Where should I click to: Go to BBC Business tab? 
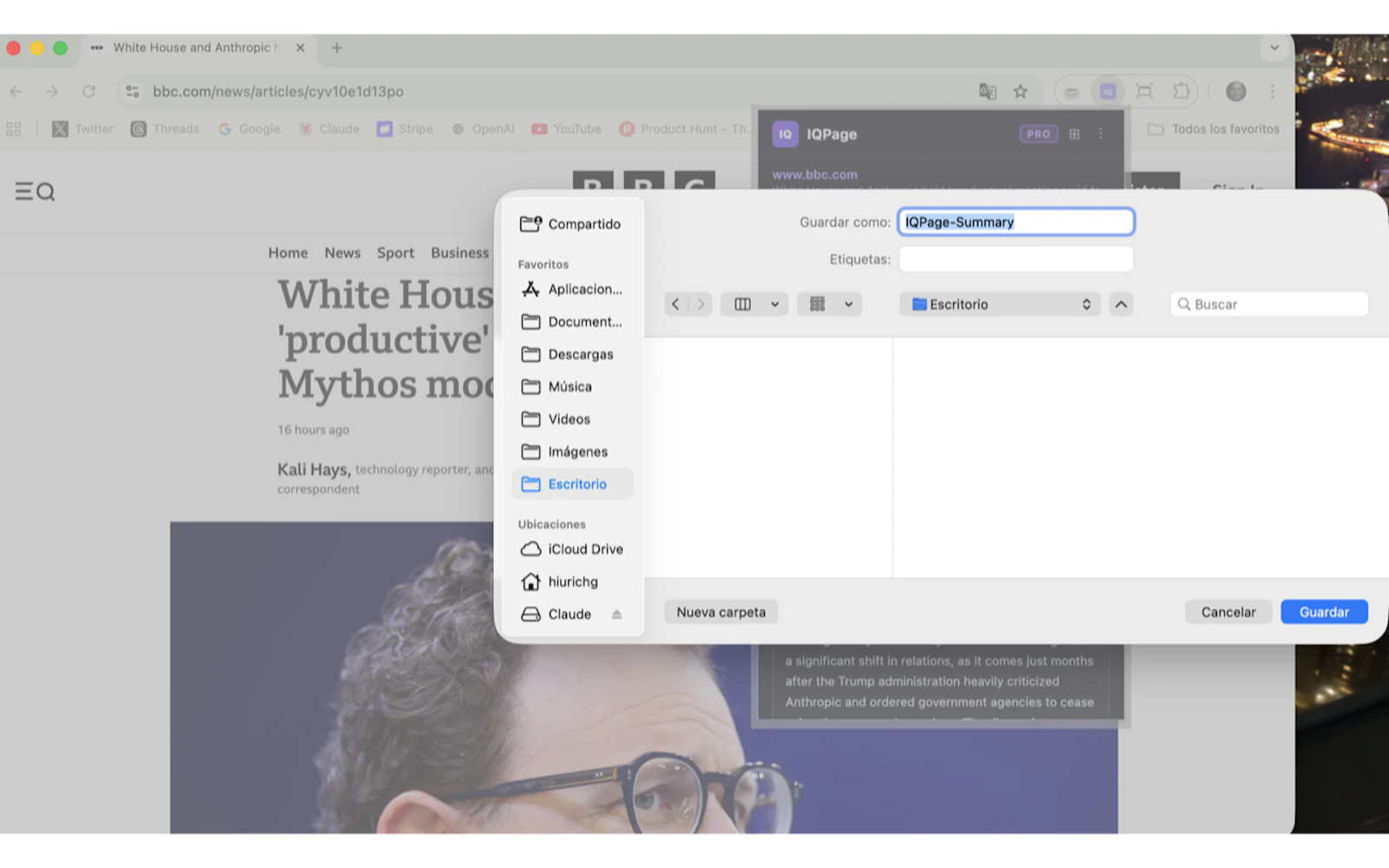click(x=460, y=253)
